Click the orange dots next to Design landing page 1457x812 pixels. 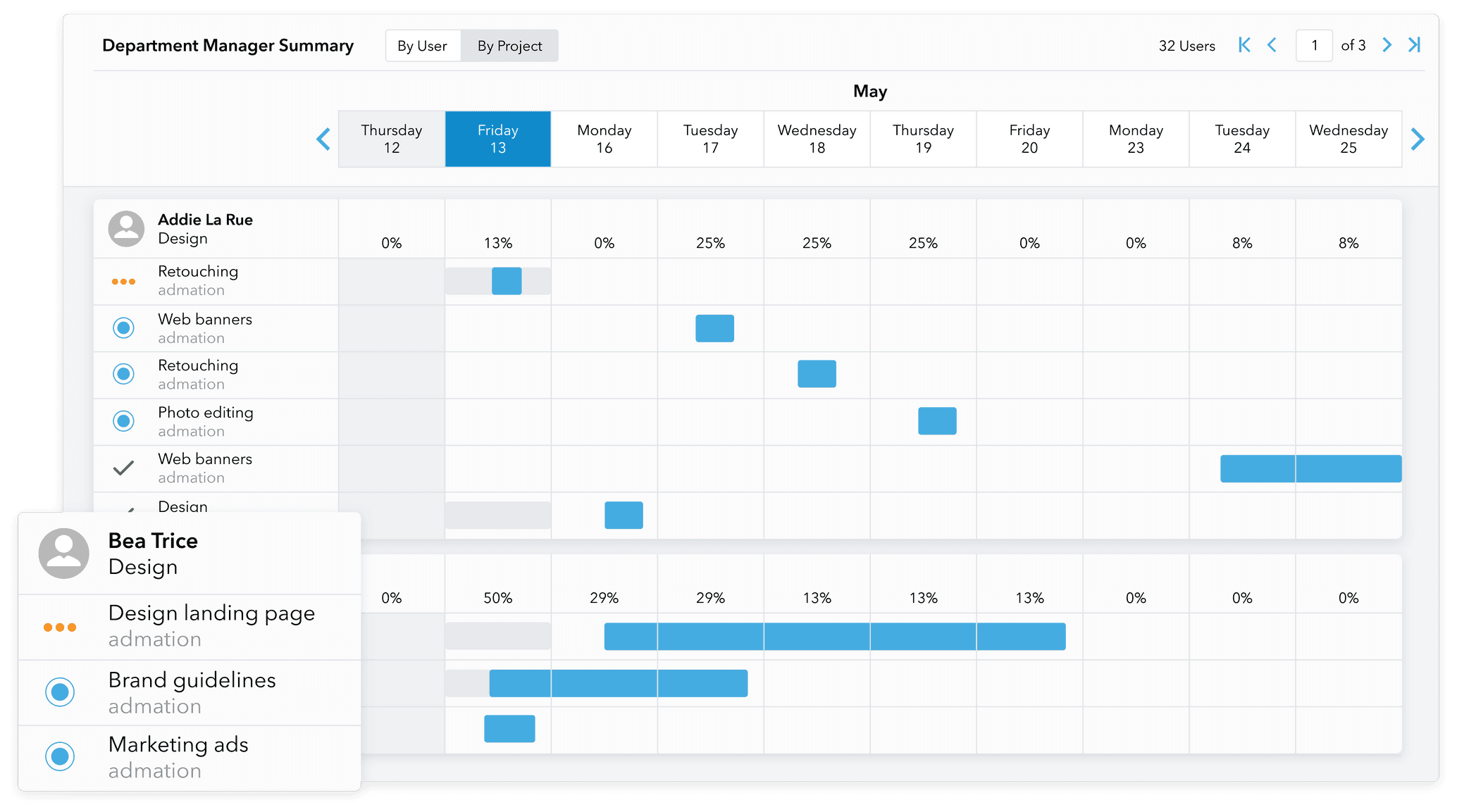60,626
